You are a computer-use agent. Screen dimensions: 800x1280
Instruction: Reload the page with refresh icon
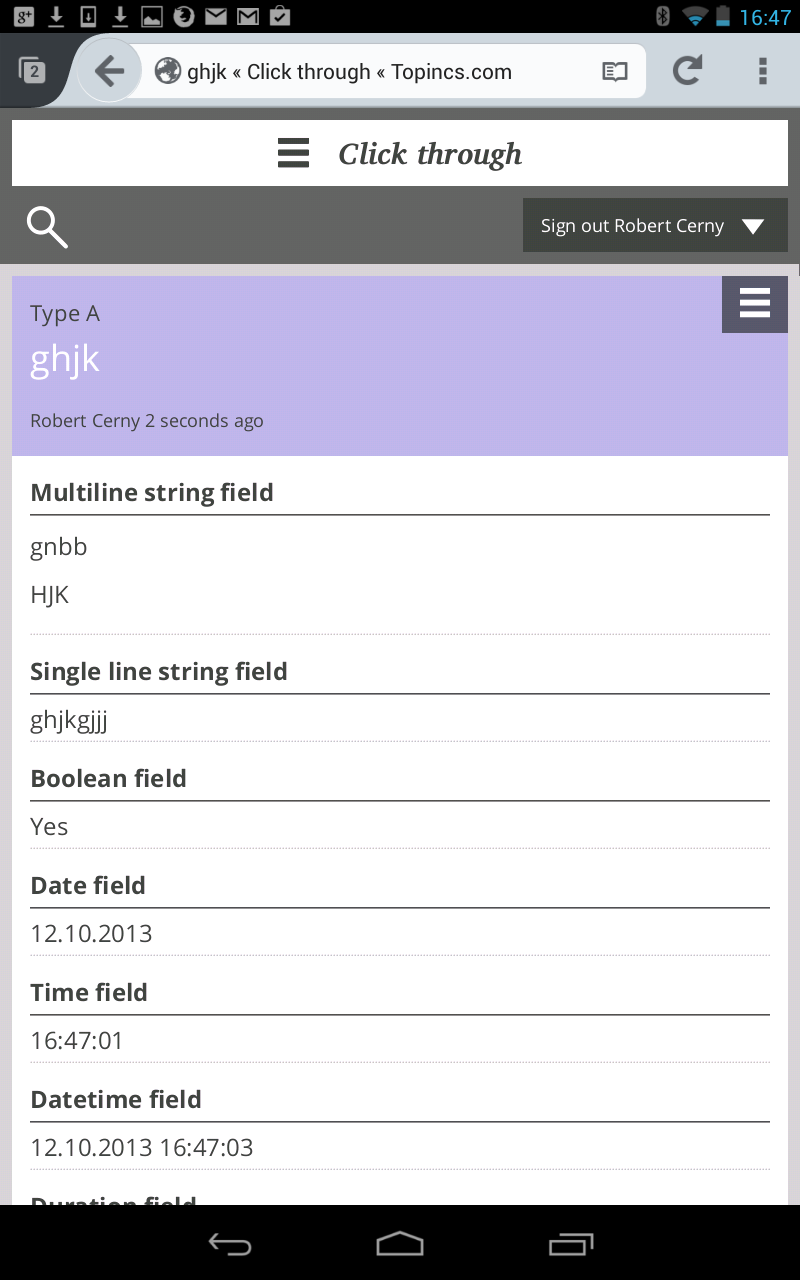pos(687,71)
